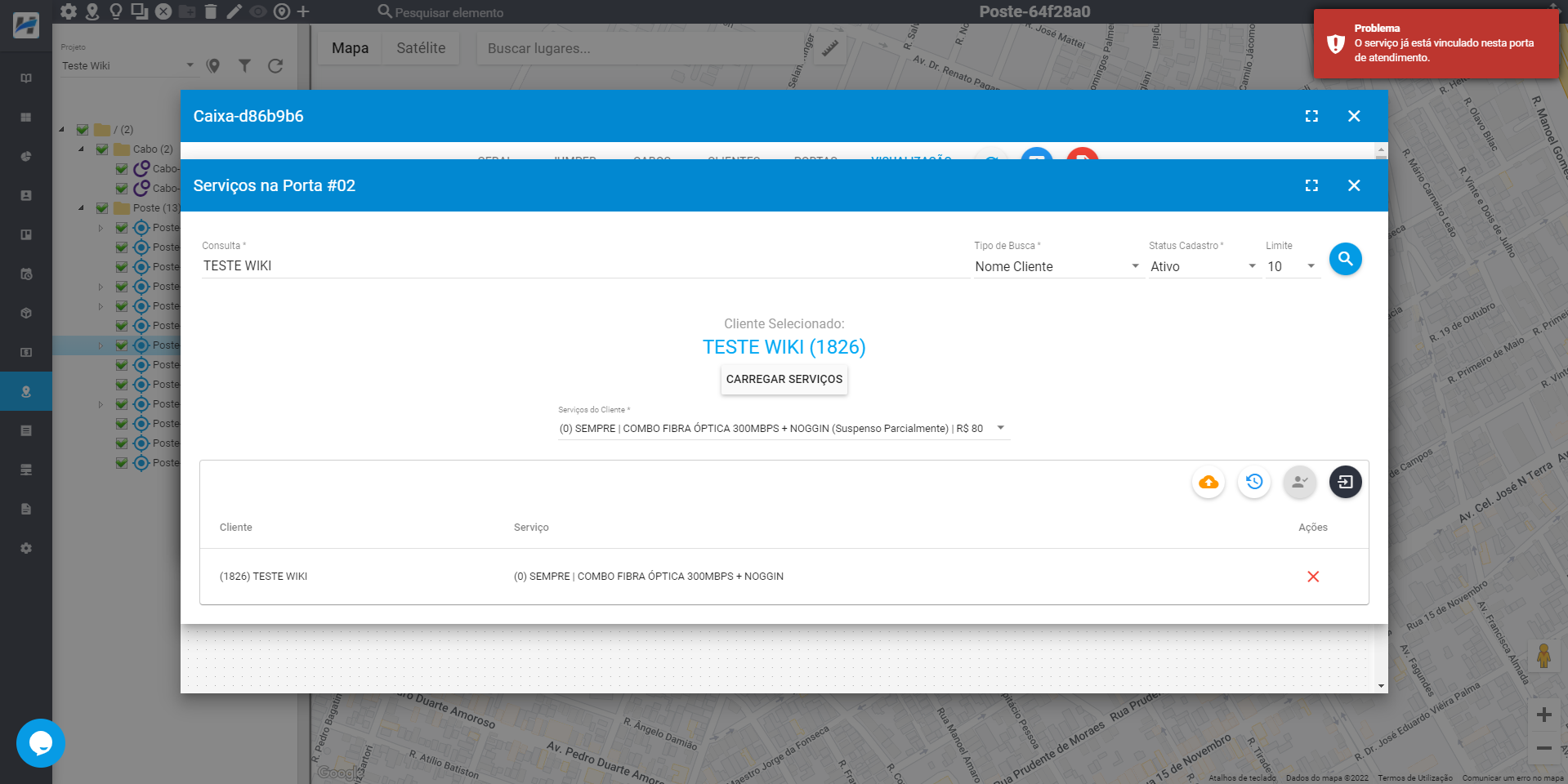This screenshot has height=784, width=1568.
Task: Switch to the Satélite map view
Action: [x=421, y=48]
